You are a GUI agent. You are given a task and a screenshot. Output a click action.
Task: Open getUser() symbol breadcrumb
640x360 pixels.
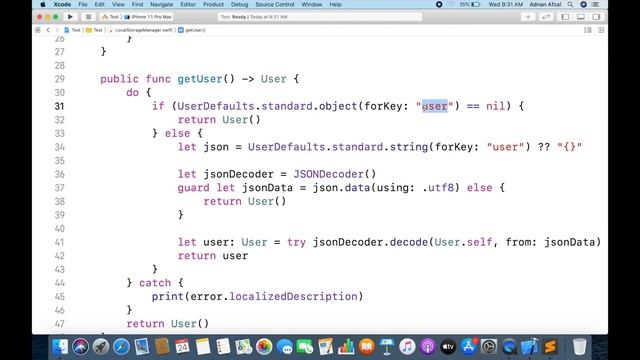(192, 30)
